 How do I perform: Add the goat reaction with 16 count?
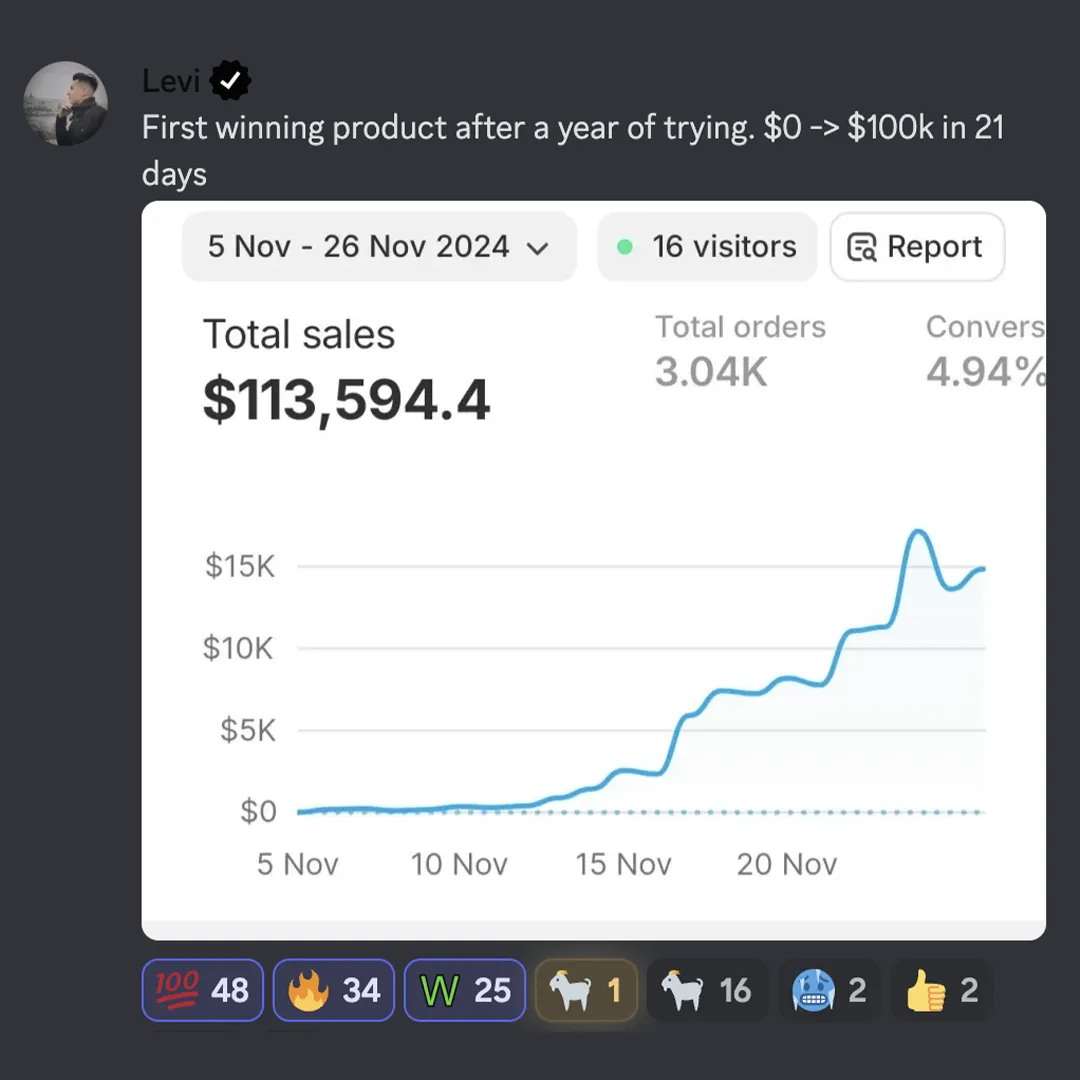(707, 990)
